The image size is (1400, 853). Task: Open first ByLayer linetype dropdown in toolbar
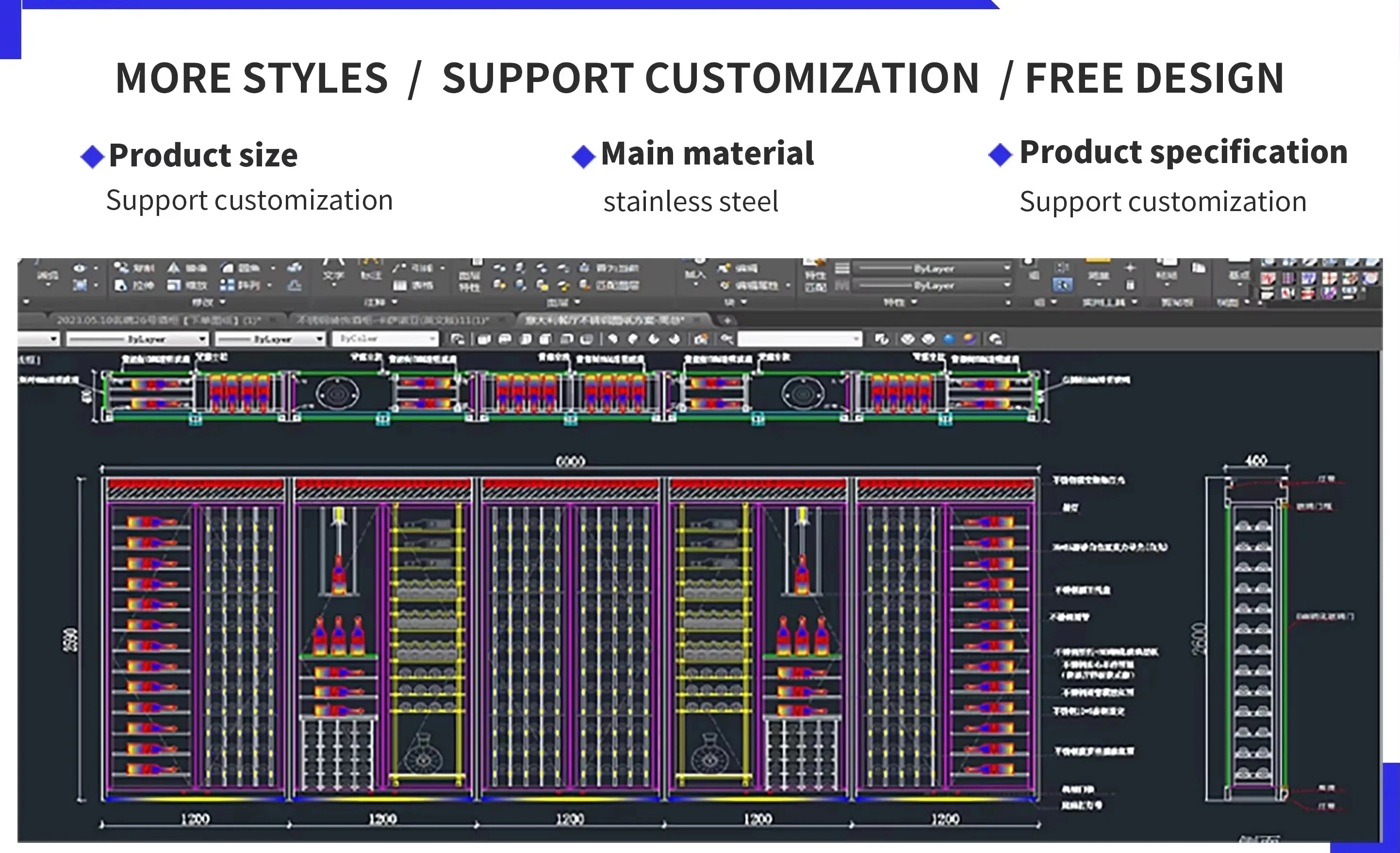202,339
